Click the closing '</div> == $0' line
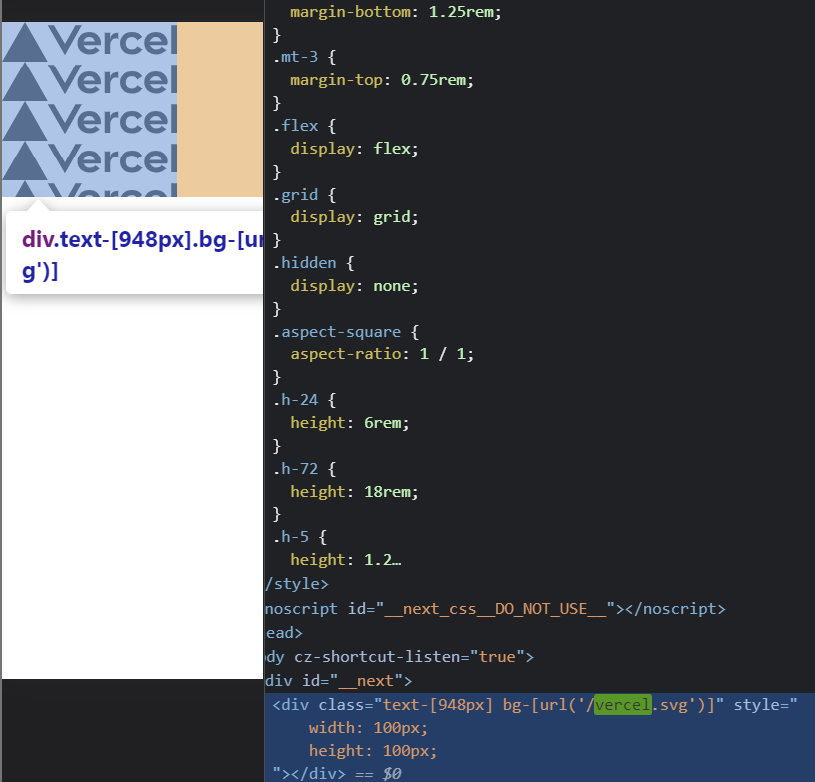This screenshot has width=815, height=782. coord(337,774)
